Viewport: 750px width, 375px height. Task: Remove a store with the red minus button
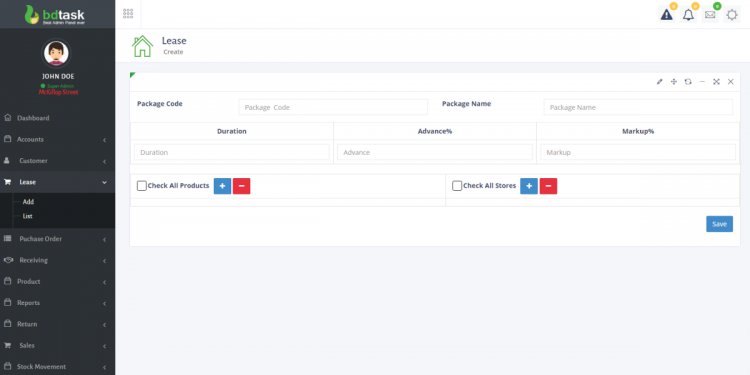pyautogui.click(x=548, y=186)
